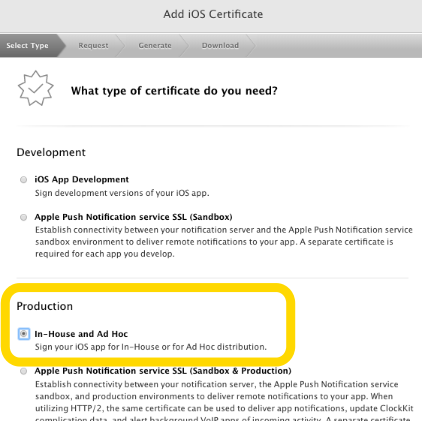Click the 'Production' section heading
Image resolution: width=422 pixels, height=421 pixels.
pyautogui.click(x=44, y=306)
